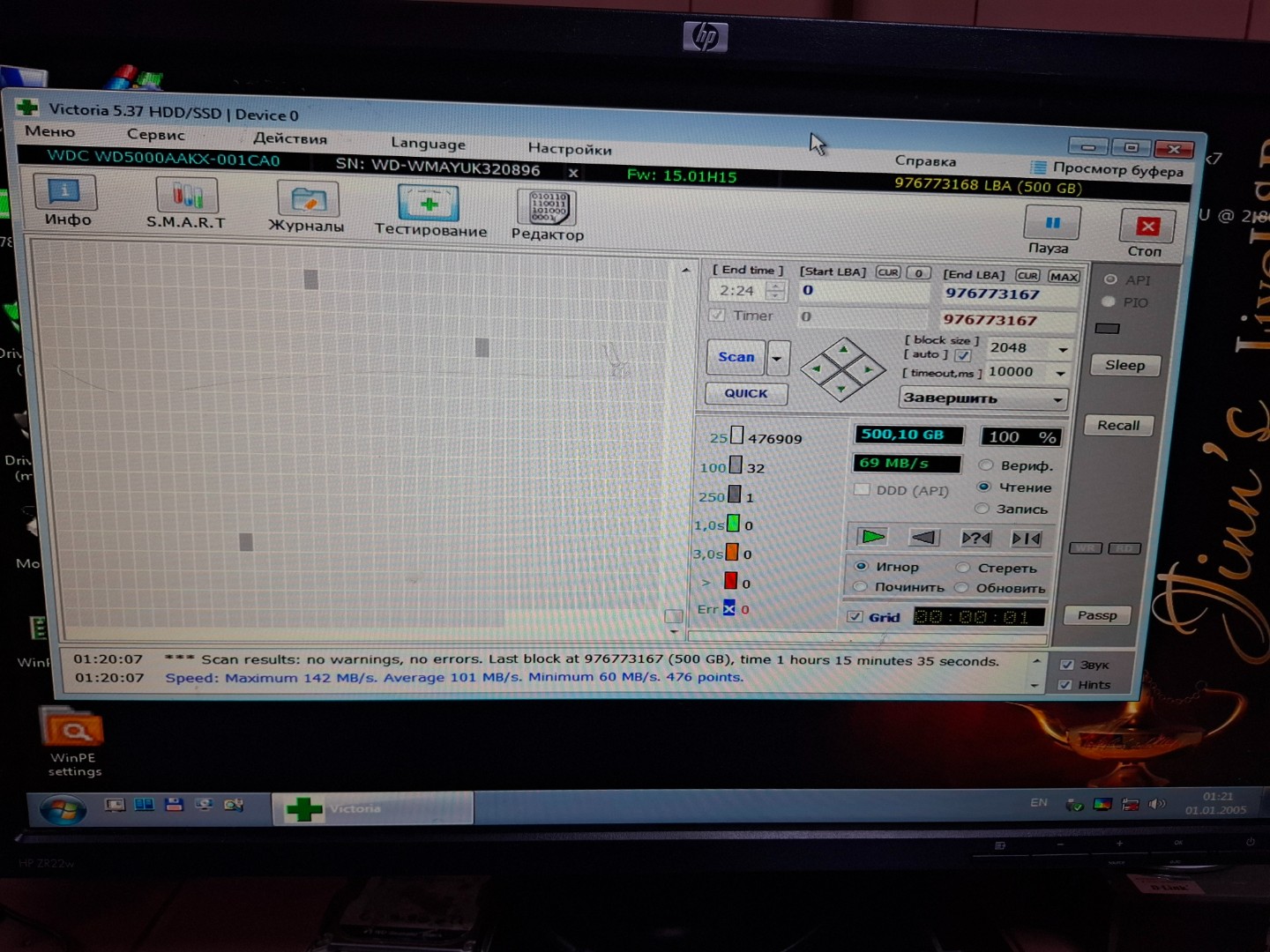The image size is (1270, 952).
Task: Select the Починить remap radio option
Action: click(x=860, y=587)
